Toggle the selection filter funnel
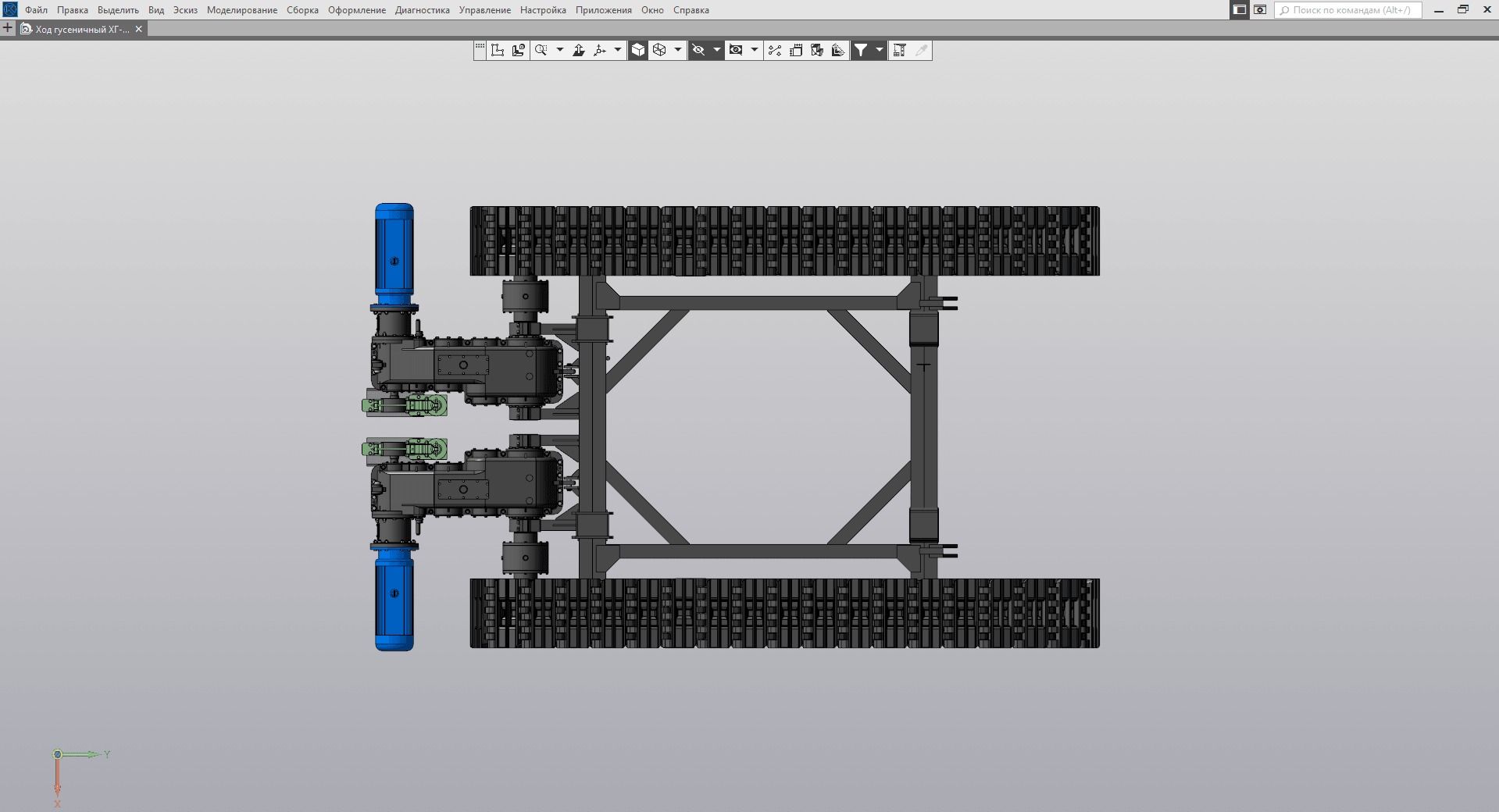The height and width of the screenshot is (812, 1499). 861,51
